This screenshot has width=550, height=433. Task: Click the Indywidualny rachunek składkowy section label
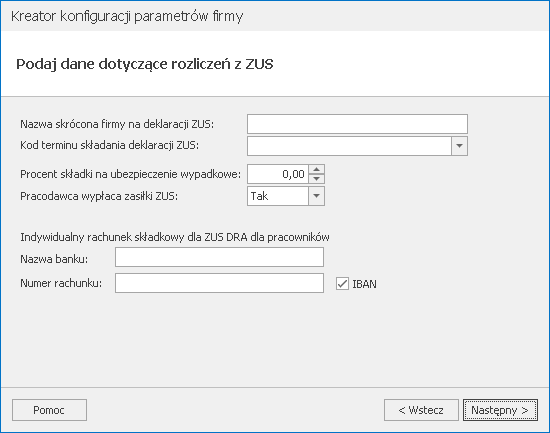(175, 238)
